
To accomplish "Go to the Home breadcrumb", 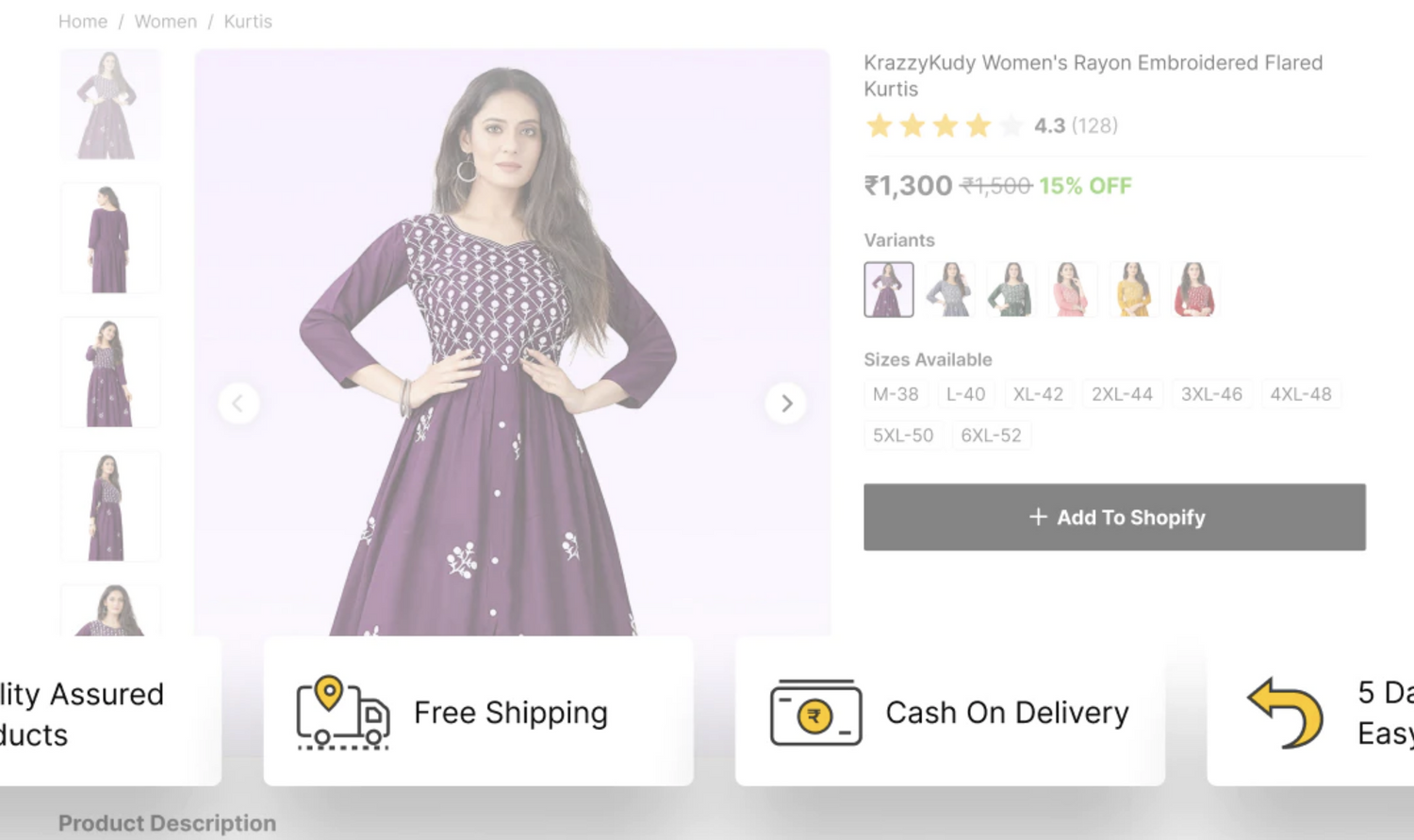I will click(x=83, y=22).
